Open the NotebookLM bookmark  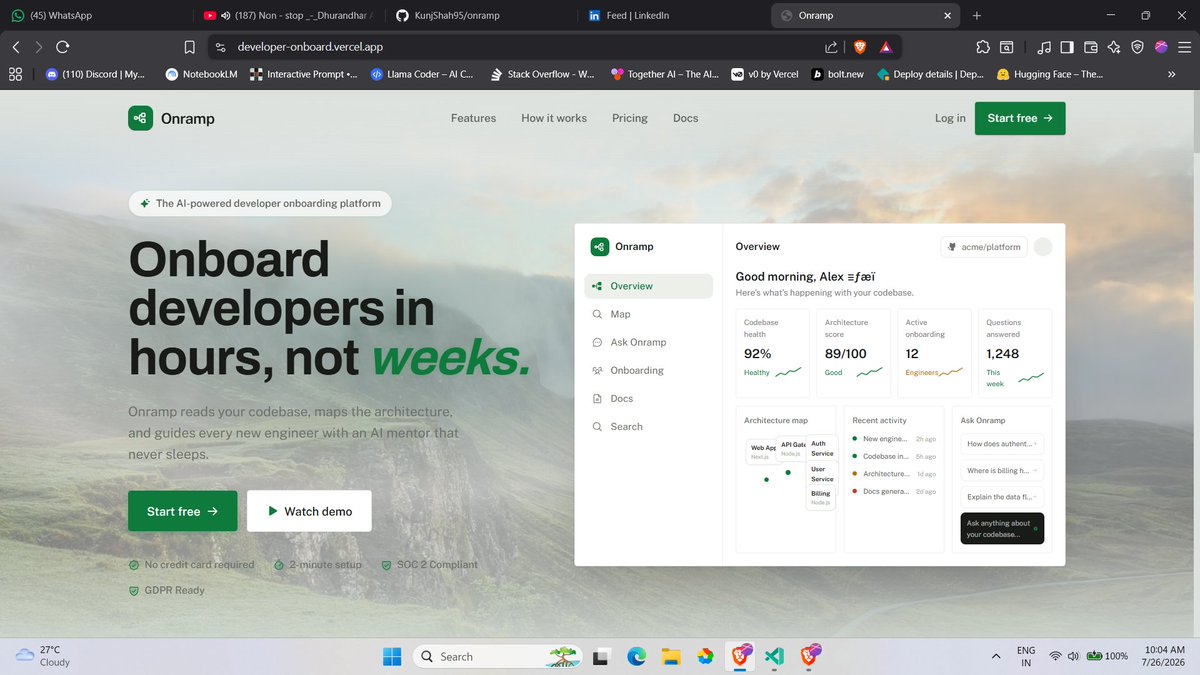click(202, 74)
